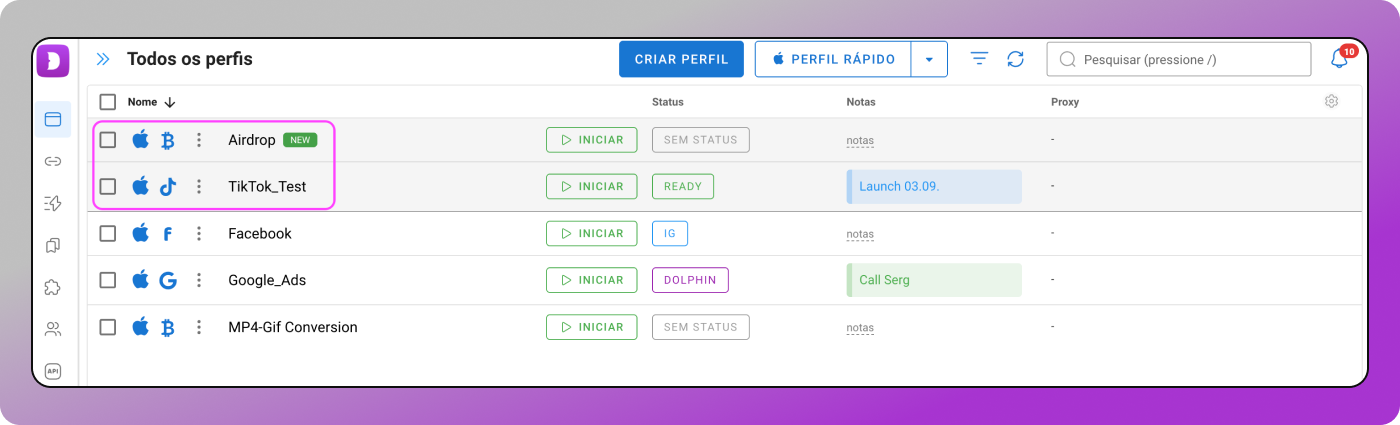Click the Bitcoin icon in Airdrop row

click(x=168, y=140)
